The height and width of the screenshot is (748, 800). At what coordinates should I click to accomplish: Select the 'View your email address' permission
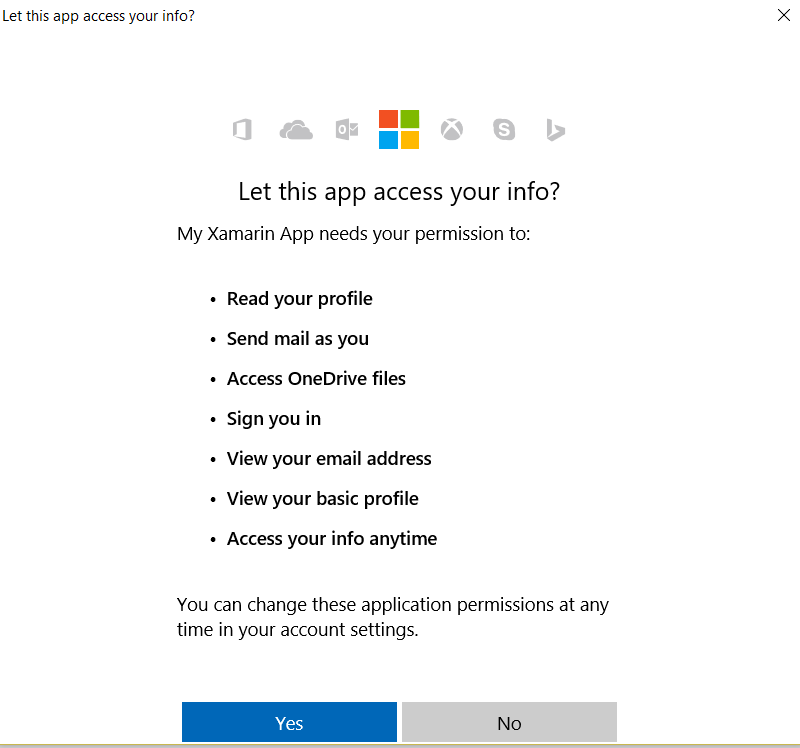point(329,459)
